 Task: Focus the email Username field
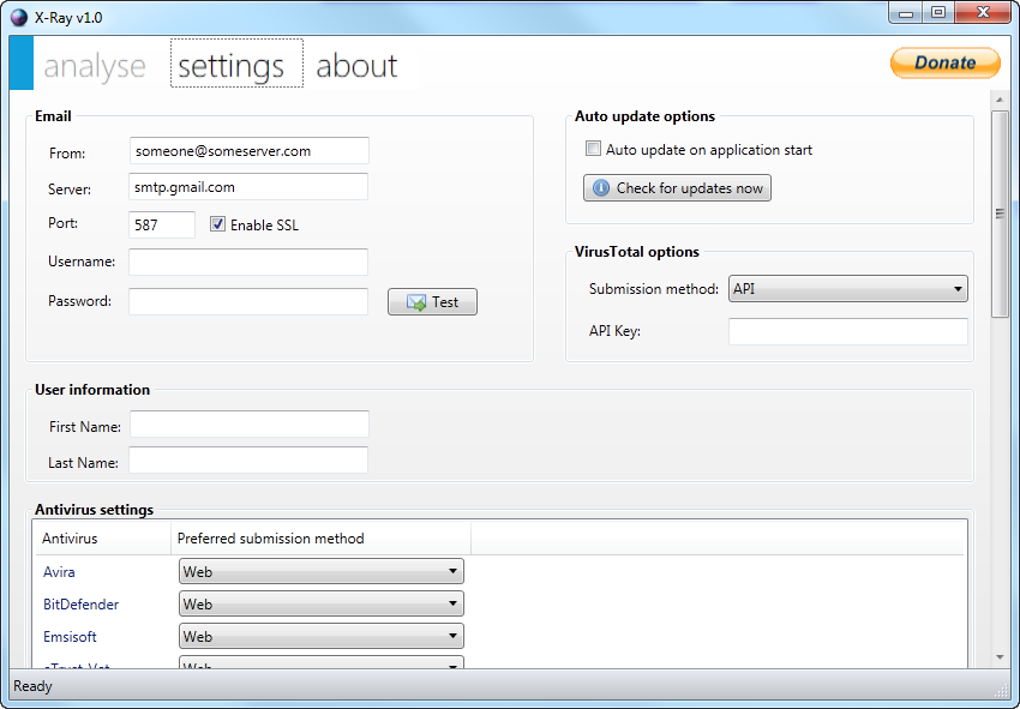(x=248, y=262)
